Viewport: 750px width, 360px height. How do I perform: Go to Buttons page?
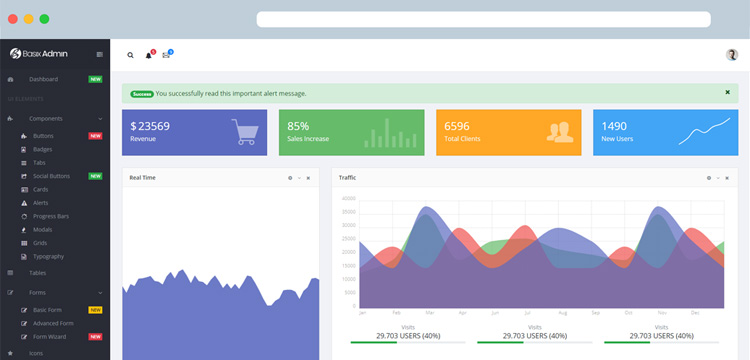coord(43,136)
